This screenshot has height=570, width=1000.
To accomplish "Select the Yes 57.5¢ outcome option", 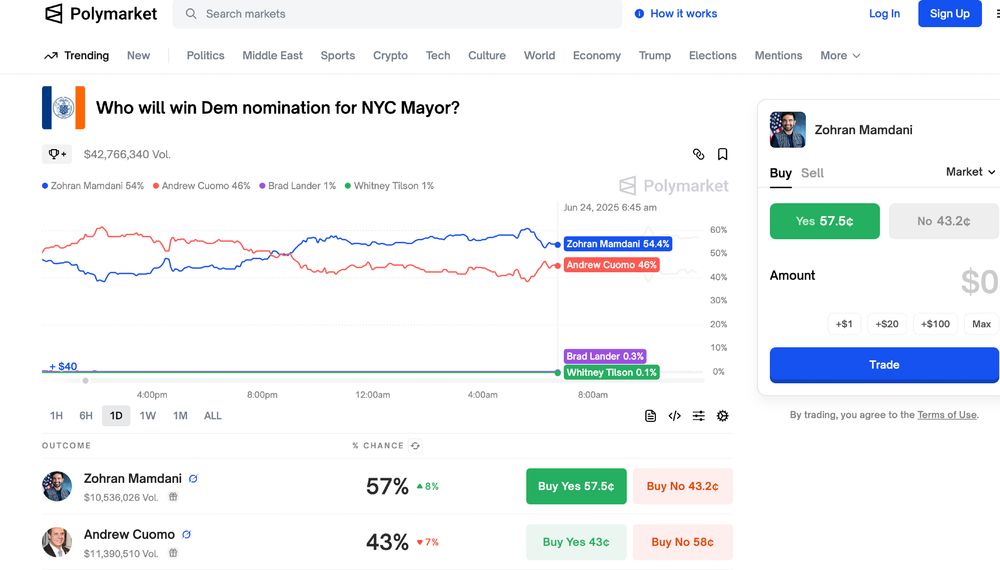I will (824, 221).
